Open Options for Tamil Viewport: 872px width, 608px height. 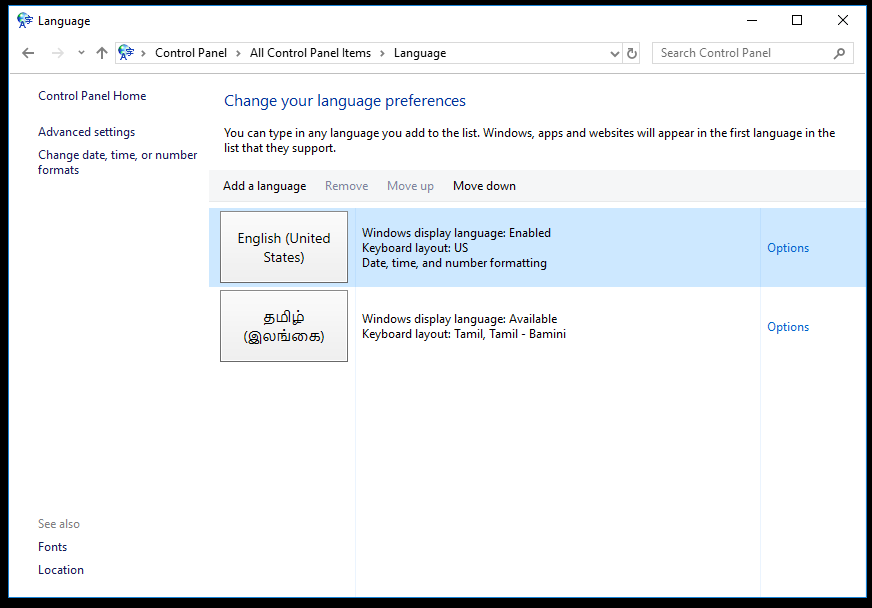point(788,326)
